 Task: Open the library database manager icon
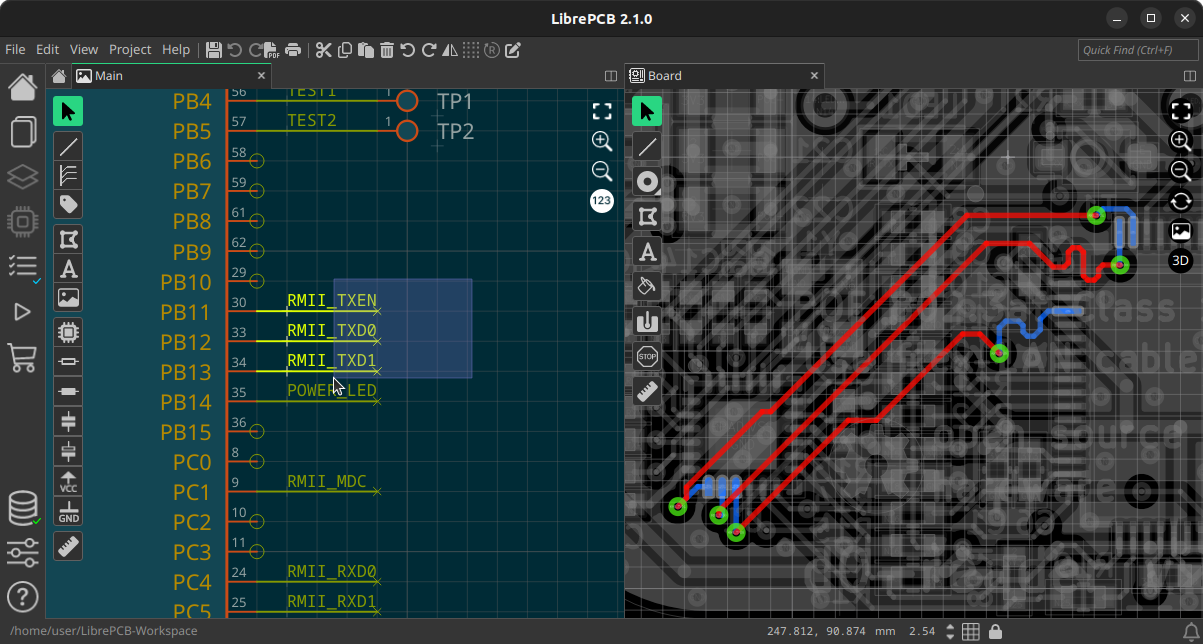[x=23, y=508]
